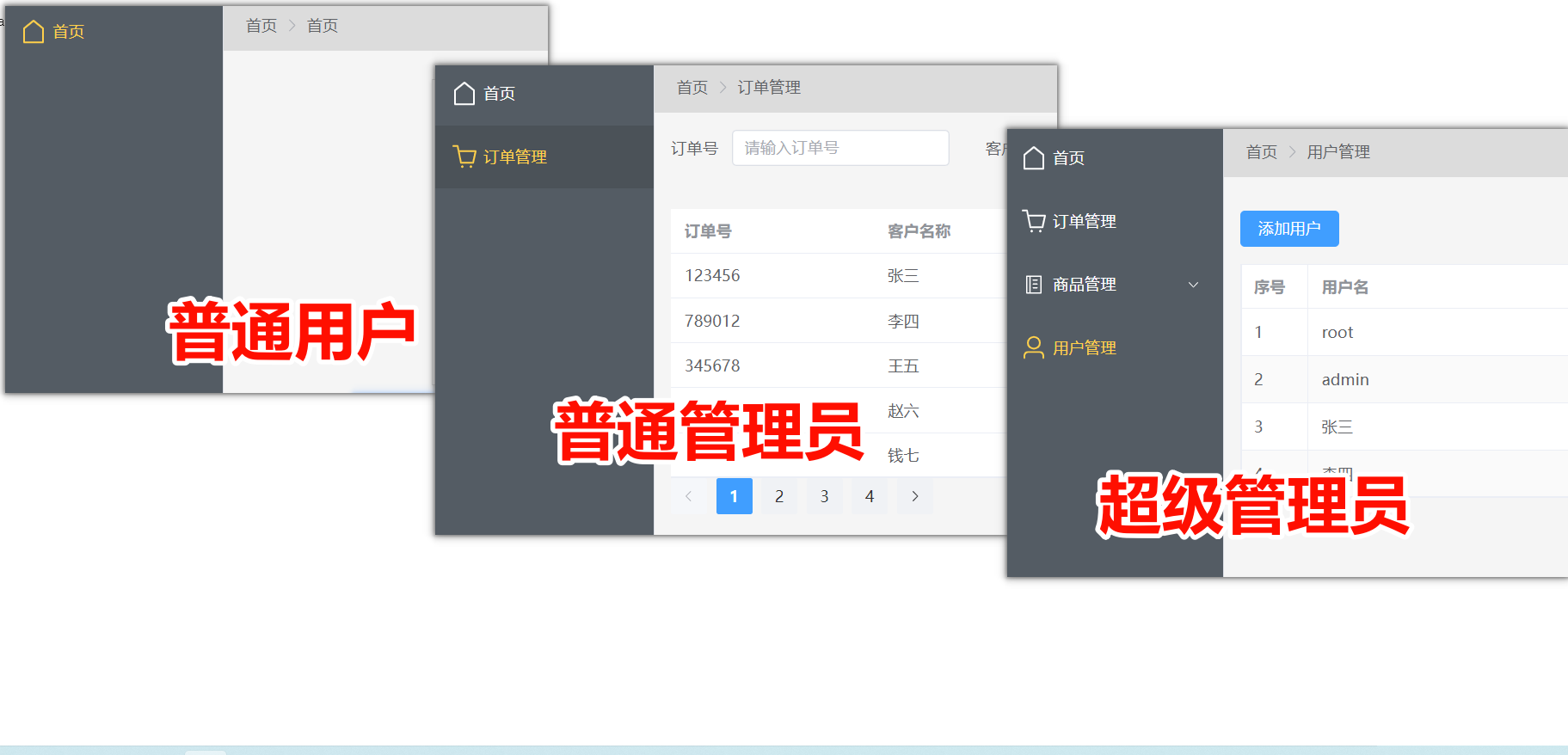Click 首页 breadcrumb in 订单管理 window
This screenshot has width=1568, height=755.
[x=692, y=88]
